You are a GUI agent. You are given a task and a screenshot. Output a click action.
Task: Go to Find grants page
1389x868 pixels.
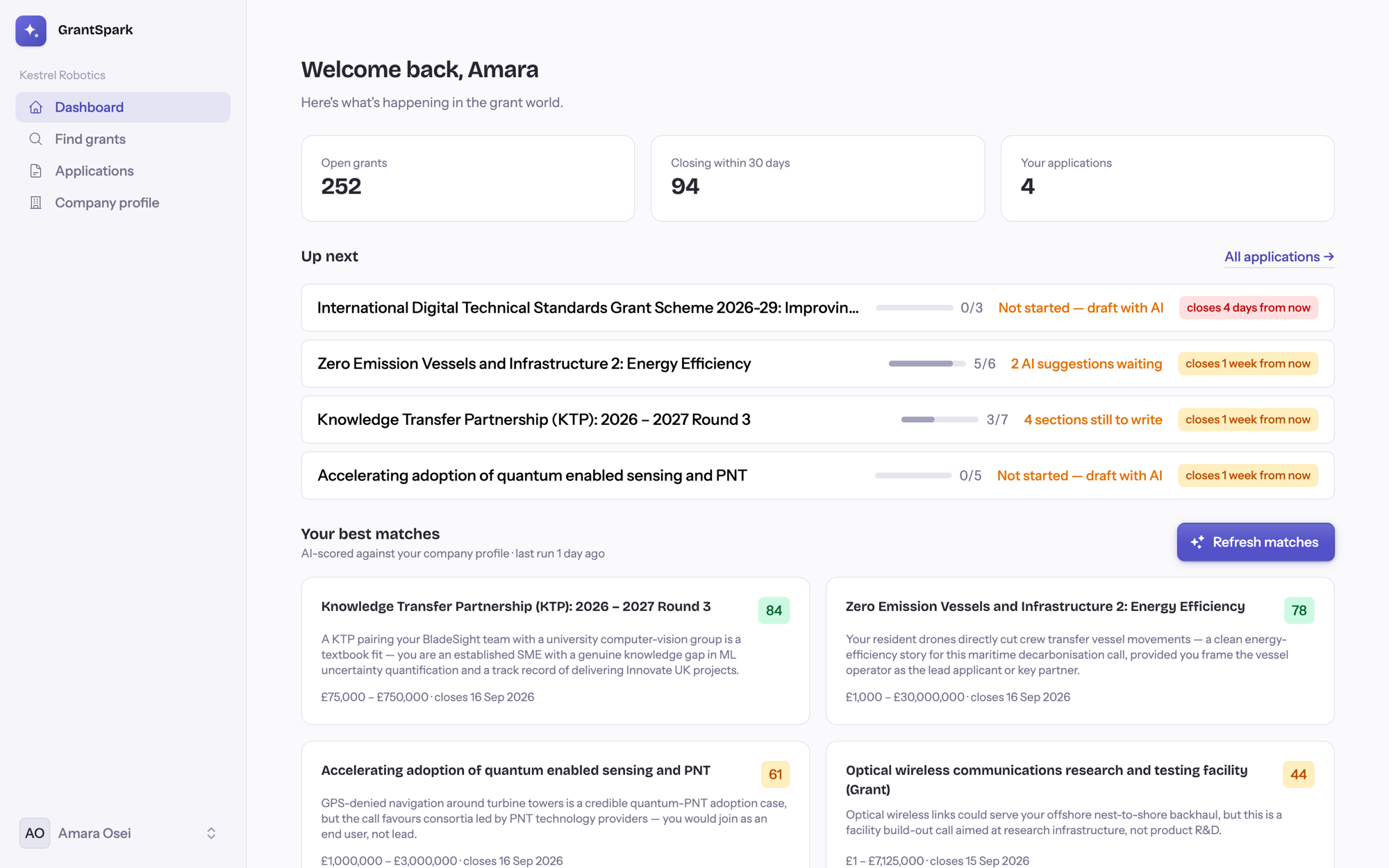123,139
